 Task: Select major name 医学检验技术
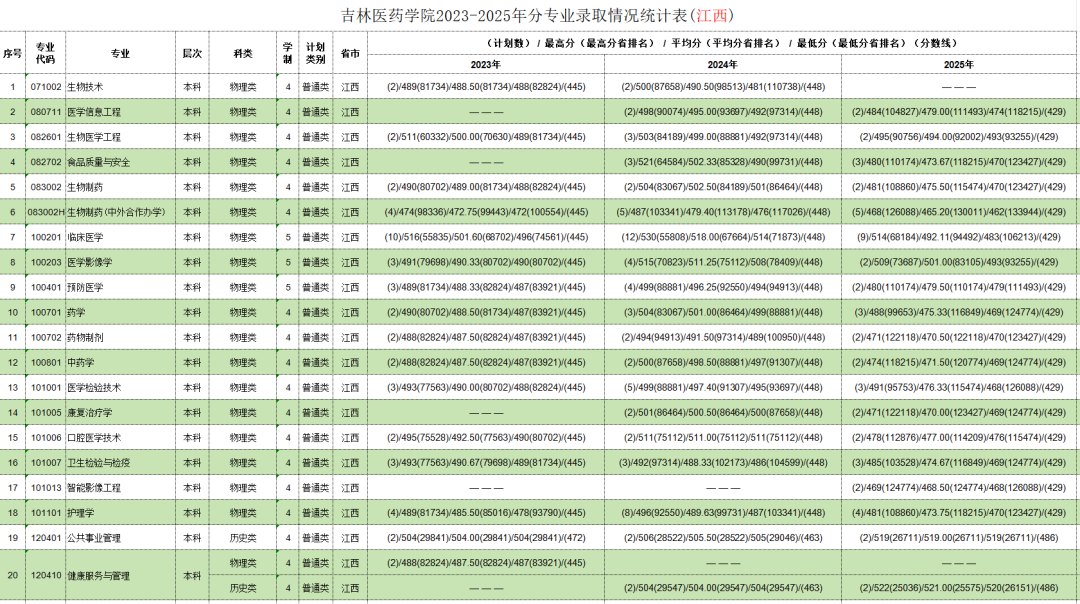(94, 388)
